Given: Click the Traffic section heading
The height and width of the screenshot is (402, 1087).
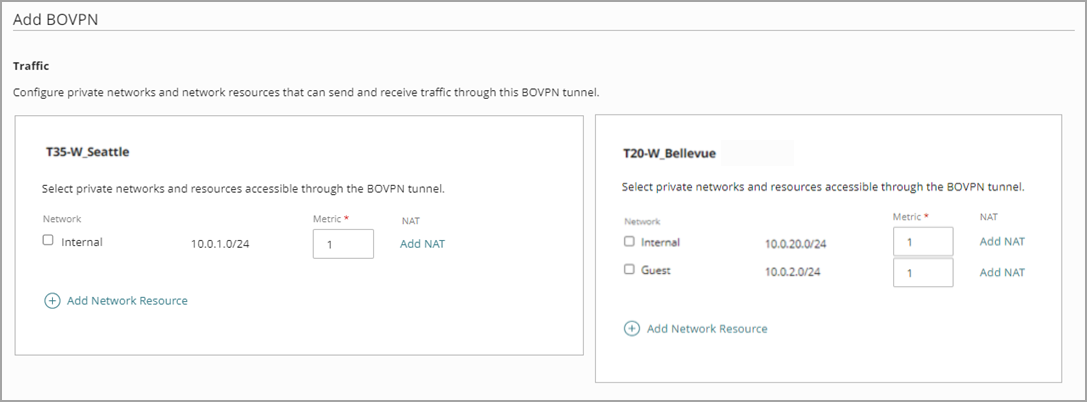Looking at the screenshot, I should (x=31, y=66).
